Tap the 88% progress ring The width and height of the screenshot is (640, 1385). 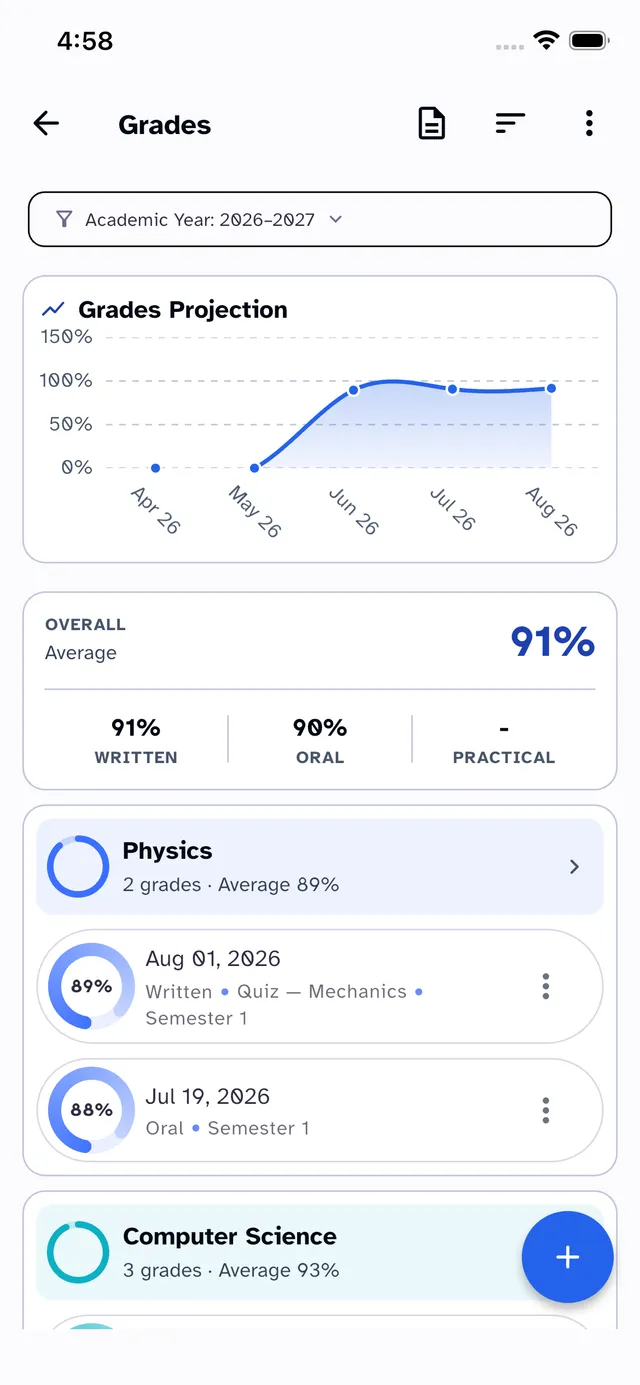pos(91,1110)
